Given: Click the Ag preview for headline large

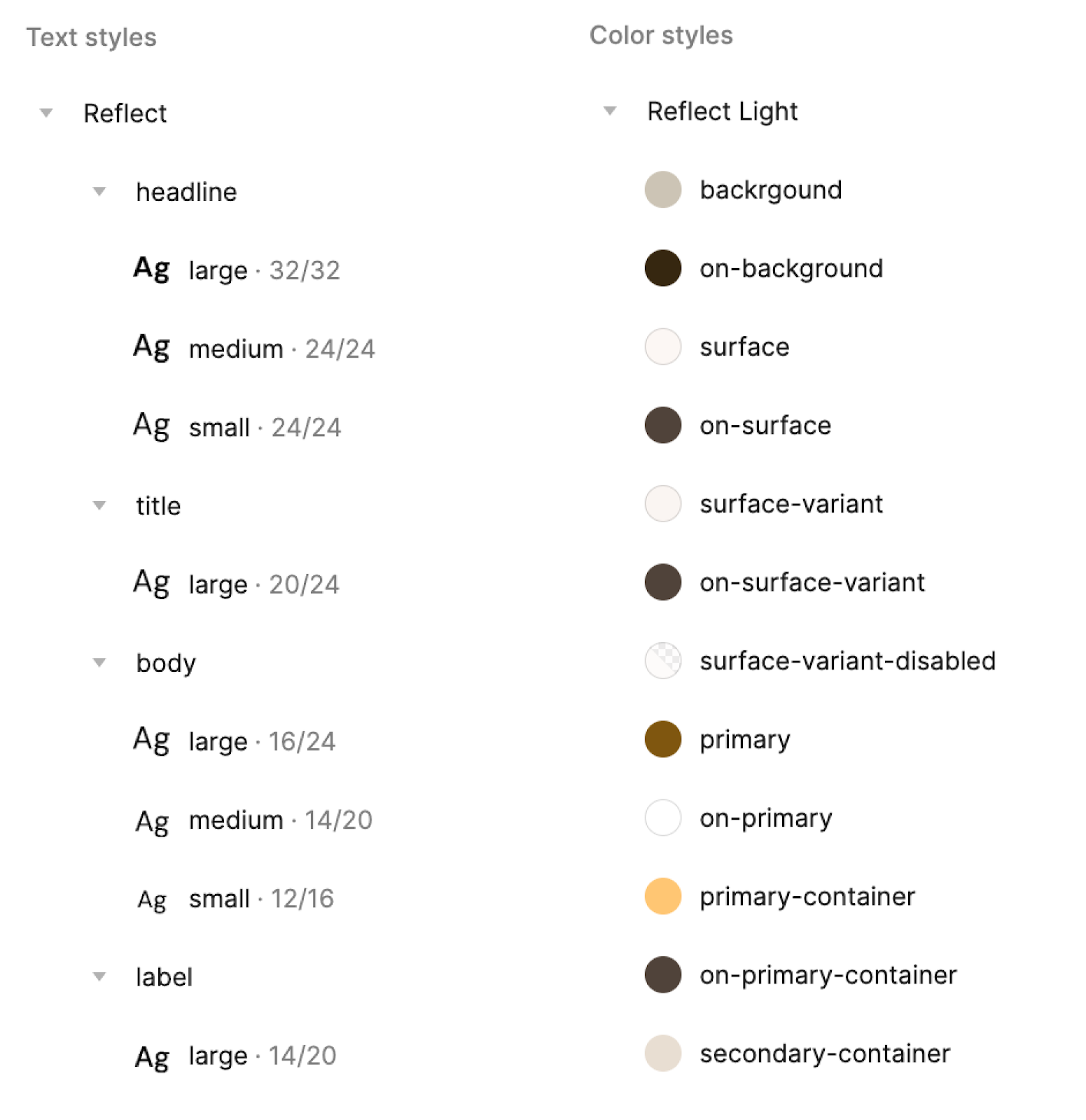Looking at the screenshot, I should (x=151, y=269).
